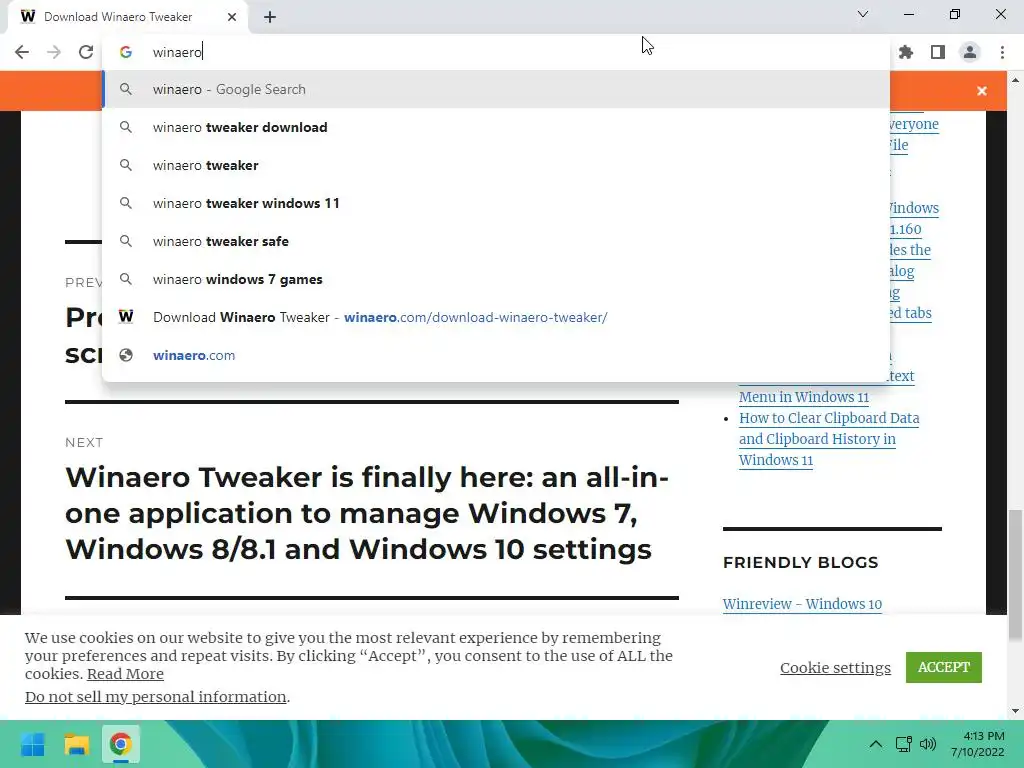Open Chrome three-dot menu
This screenshot has height=768, width=1024.
tap(1002, 52)
